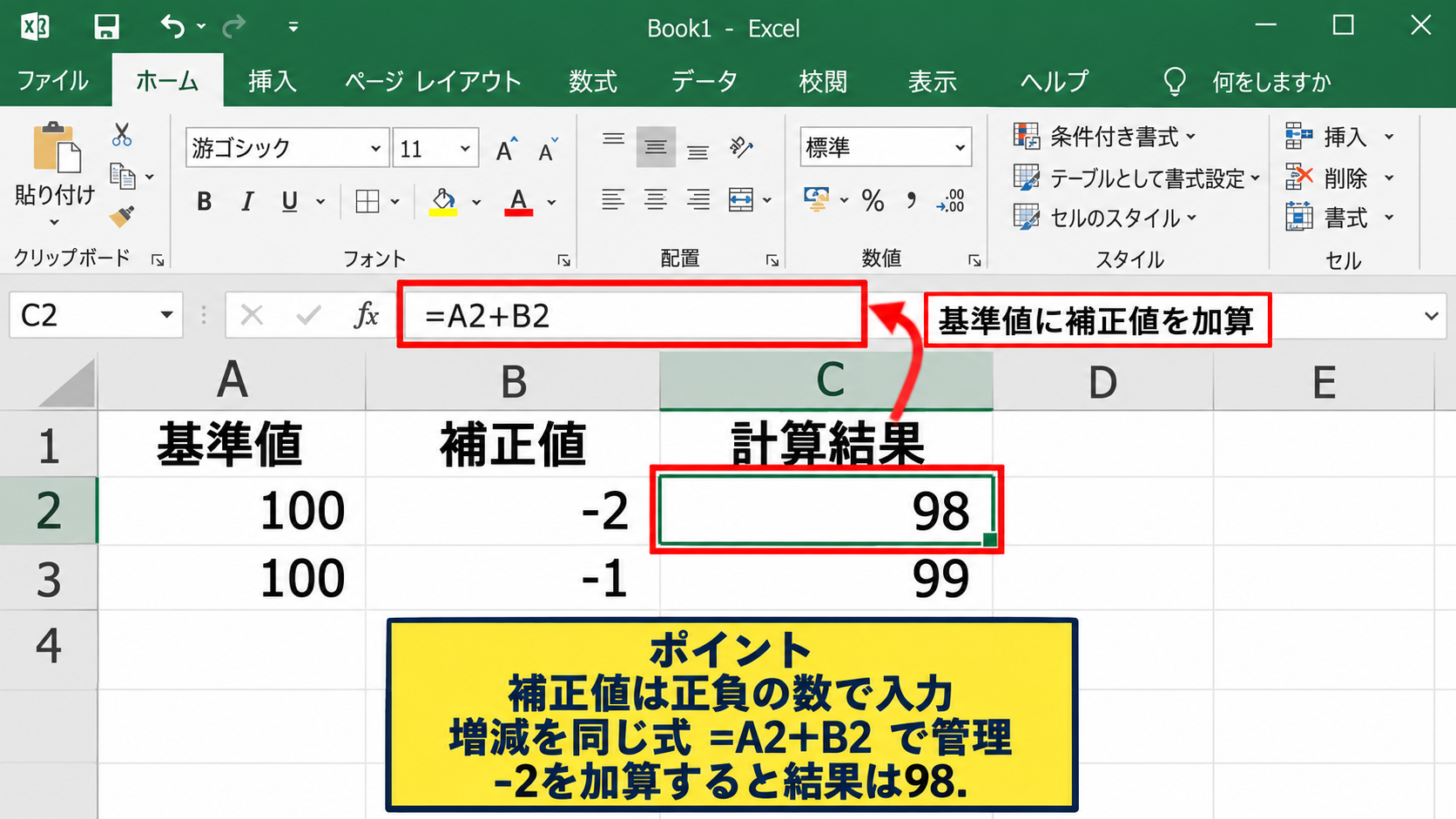
Task: Increase font size with the larger A
Action: tap(506, 149)
